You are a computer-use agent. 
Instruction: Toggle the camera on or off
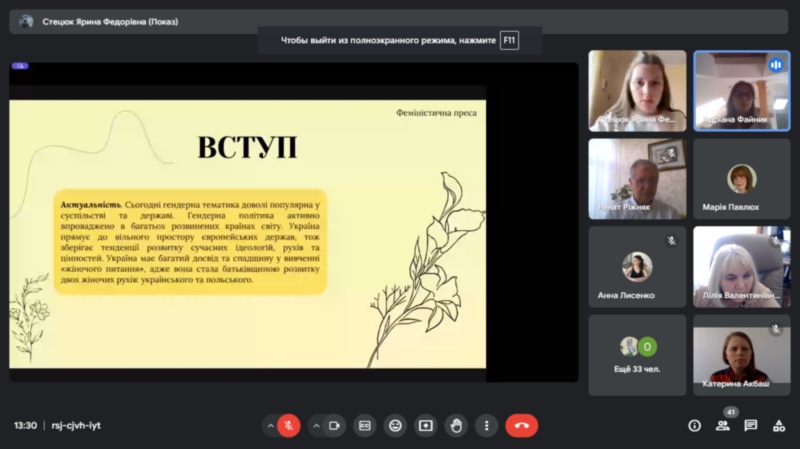(x=335, y=425)
